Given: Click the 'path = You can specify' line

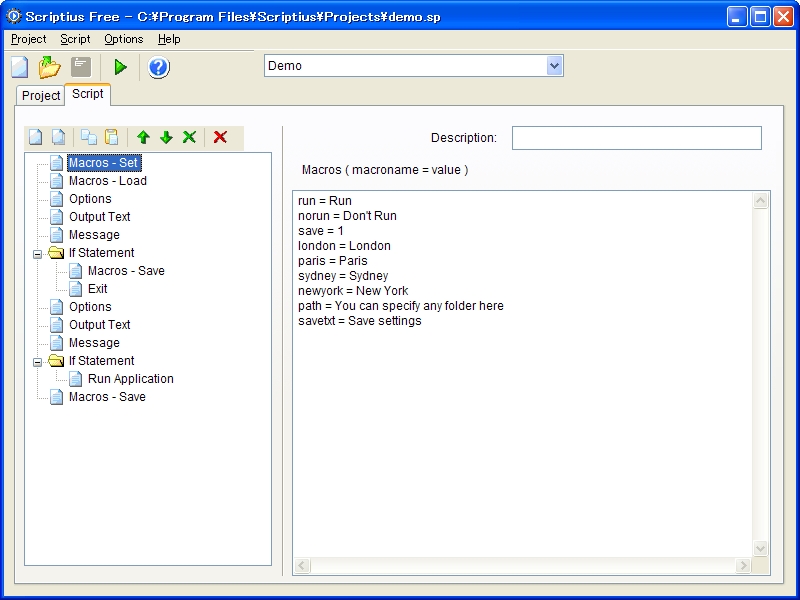Looking at the screenshot, I should (x=401, y=306).
